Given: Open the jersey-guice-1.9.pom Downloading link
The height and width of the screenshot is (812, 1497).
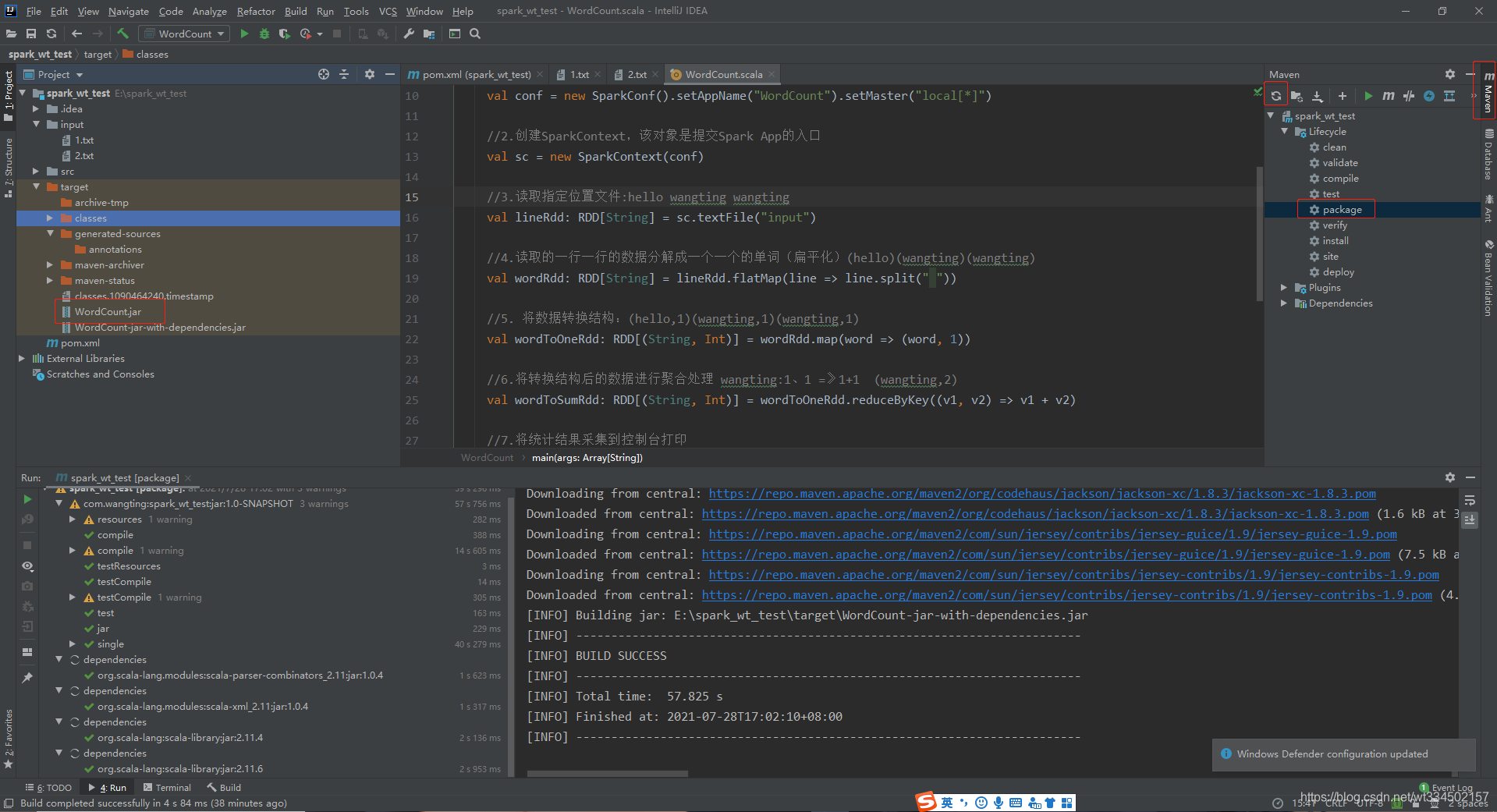Looking at the screenshot, I should pos(1053,534).
